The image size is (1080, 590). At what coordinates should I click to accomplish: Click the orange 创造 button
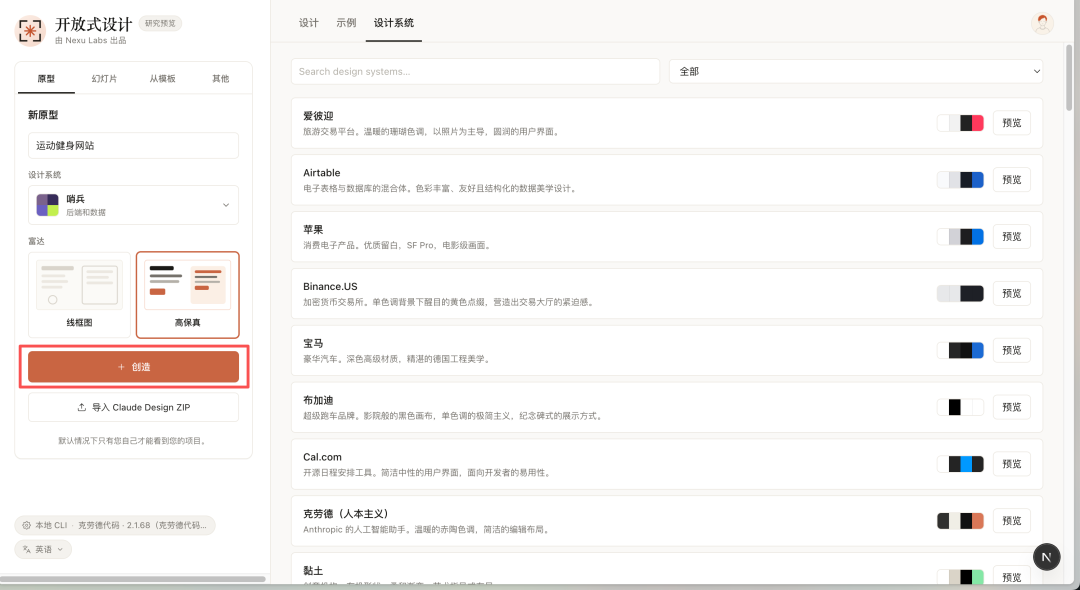coord(134,367)
